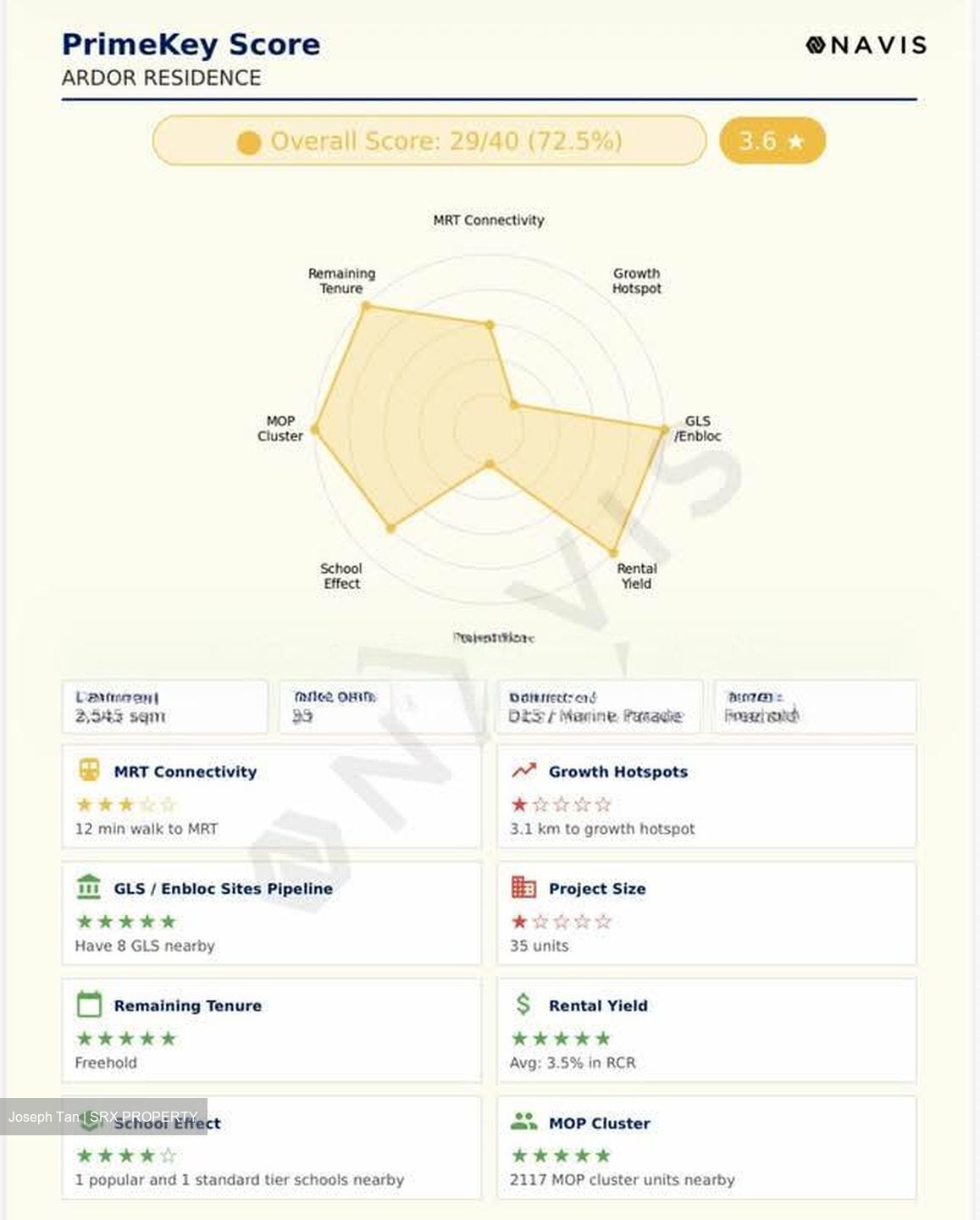Click the Rental Yield radar chart vertex
Image resolution: width=980 pixels, height=1220 pixels.
(x=615, y=553)
